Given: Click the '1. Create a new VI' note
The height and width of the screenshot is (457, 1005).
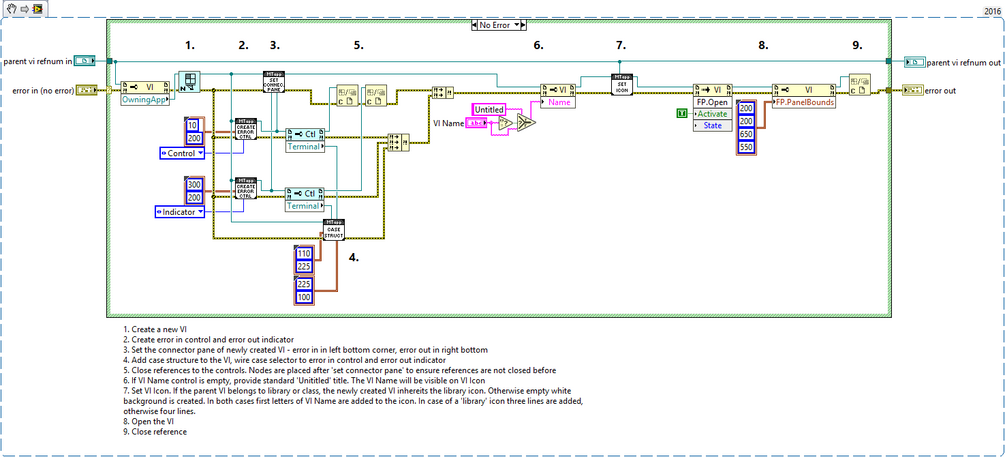Looking at the screenshot, I should tap(154, 329).
